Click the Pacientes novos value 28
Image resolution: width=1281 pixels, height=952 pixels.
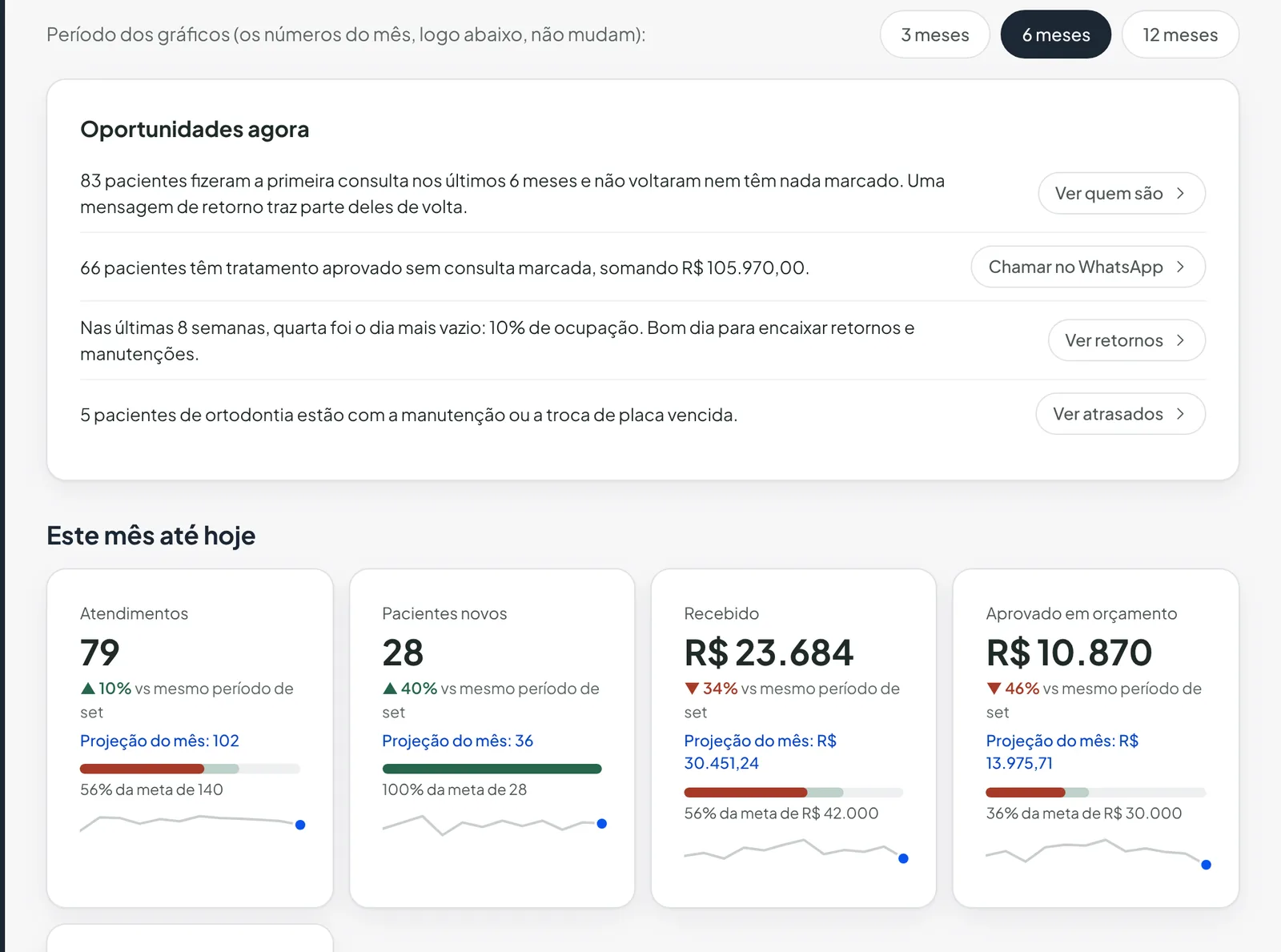tap(403, 653)
